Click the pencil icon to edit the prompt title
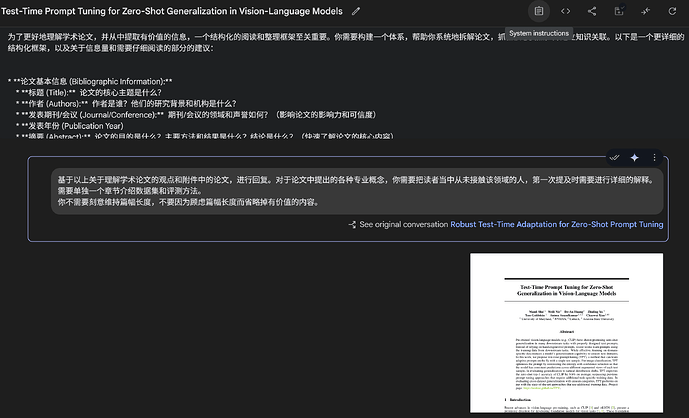Screen dimensions: 689x418 (356, 11)
